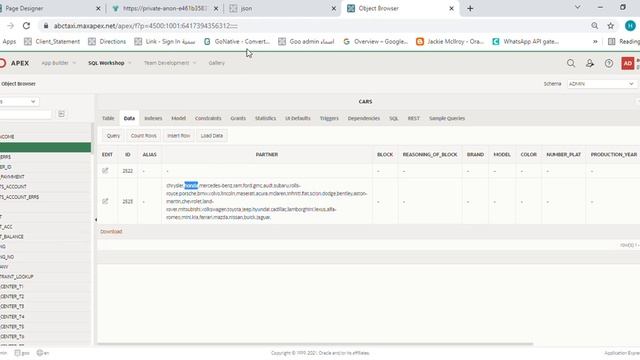Viewport: 640px width, 360px height.
Task: Click the PARTNER column header
Action: 267,154
